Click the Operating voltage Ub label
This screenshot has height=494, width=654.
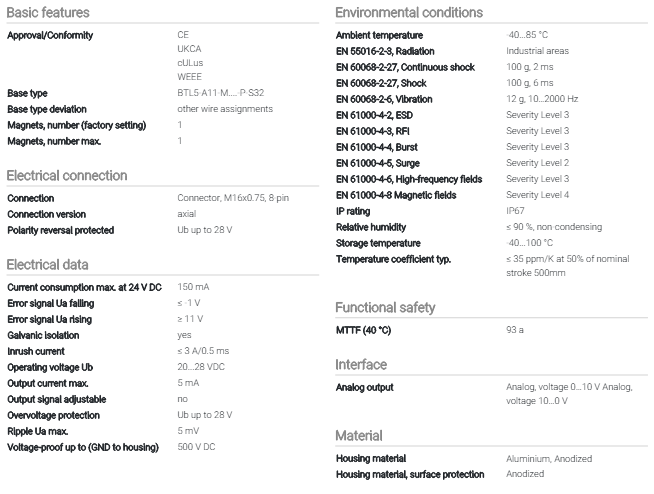50,367
